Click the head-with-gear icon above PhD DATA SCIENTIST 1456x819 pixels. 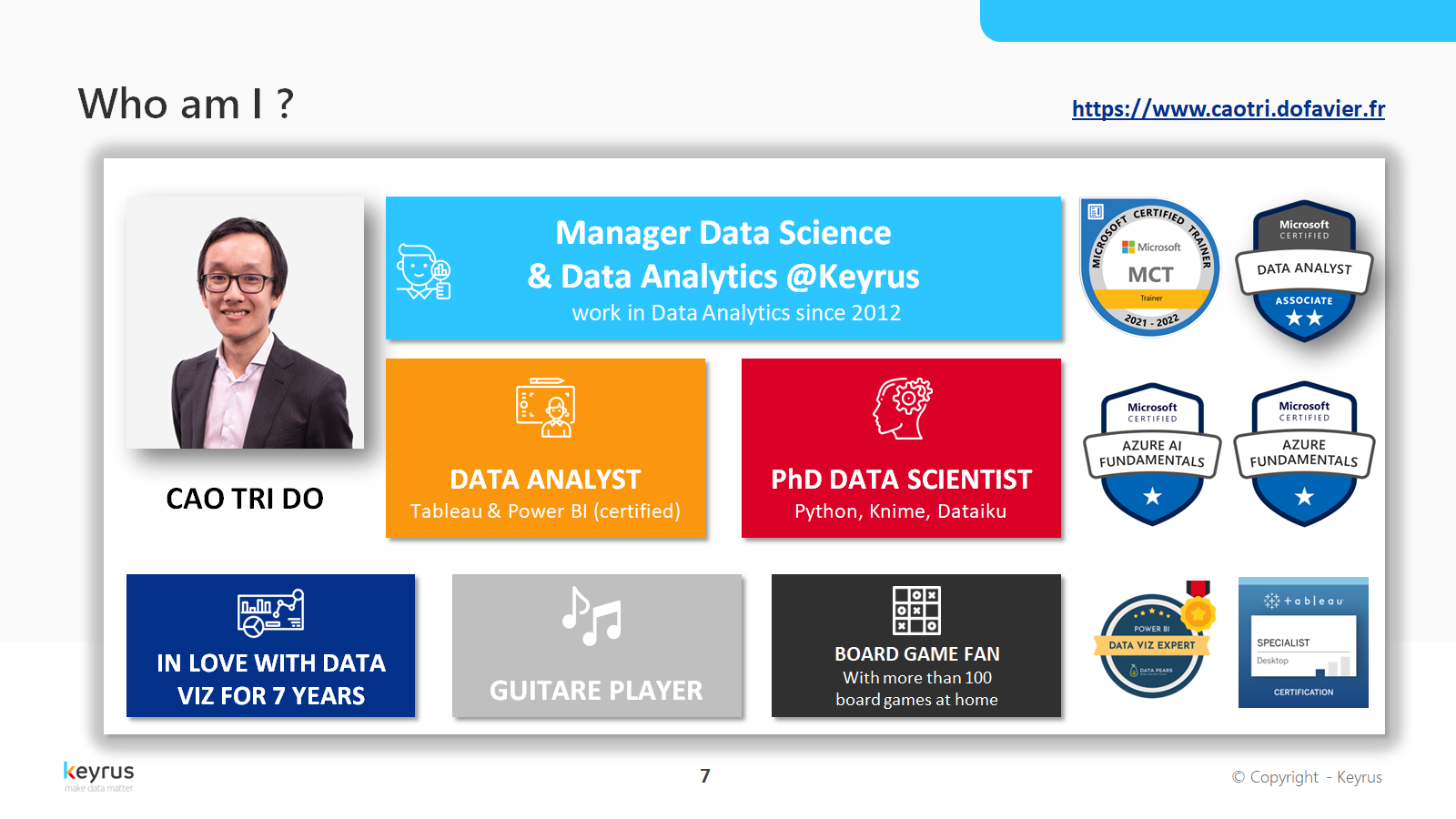pos(903,408)
